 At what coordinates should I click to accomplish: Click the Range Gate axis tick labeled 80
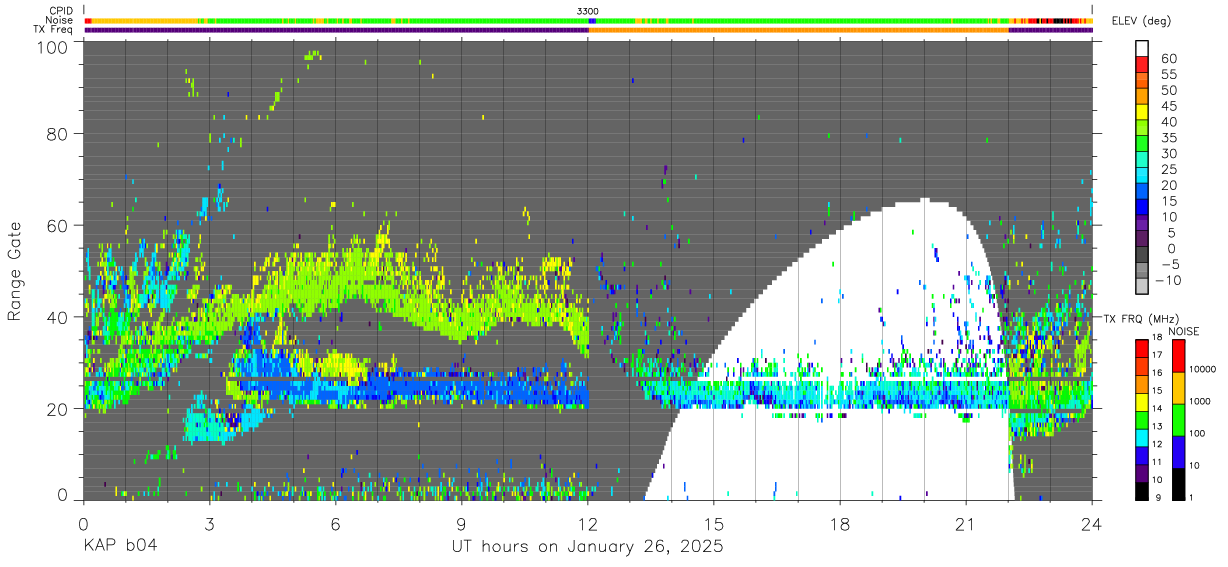(x=58, y=134)
